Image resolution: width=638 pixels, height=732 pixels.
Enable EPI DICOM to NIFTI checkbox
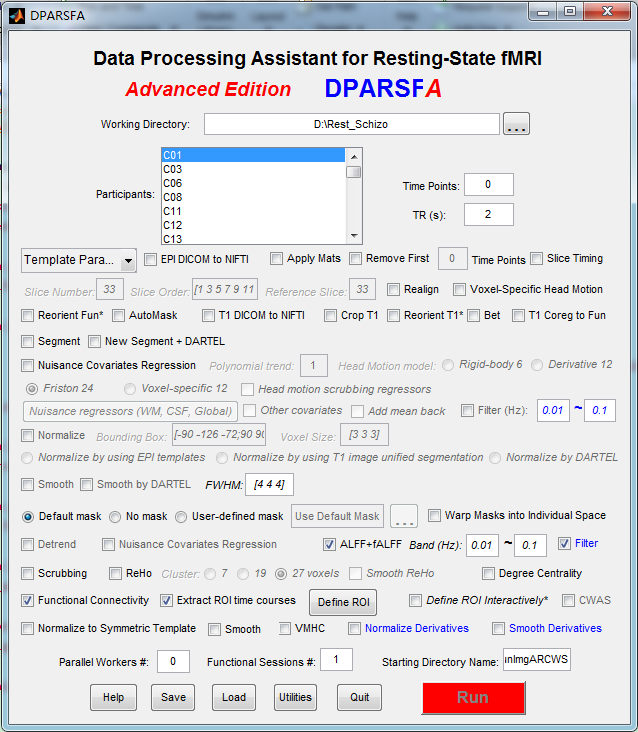click(x=150, y=260)
